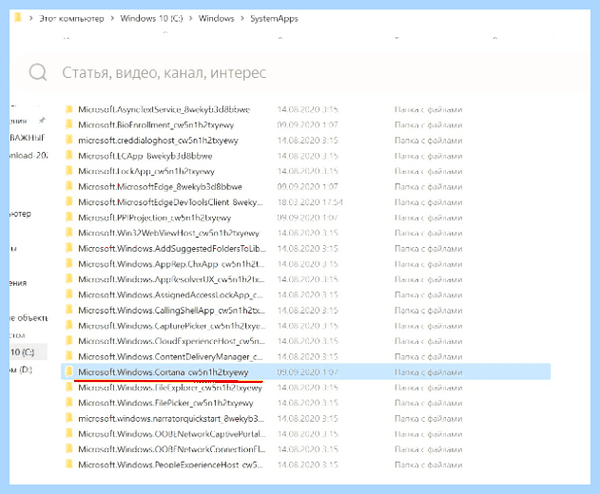Select folder icon of Windows.FileExplorer row

(x=69, y=387)
